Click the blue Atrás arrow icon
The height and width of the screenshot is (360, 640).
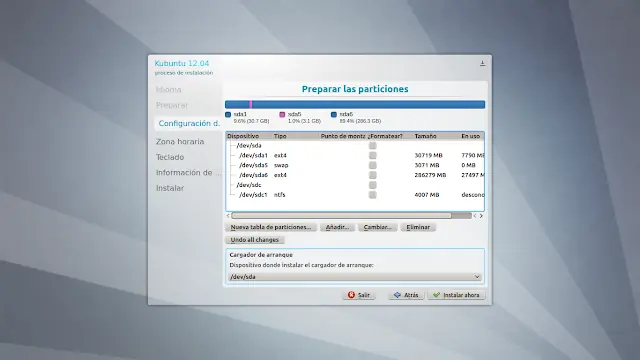[x=397, y=295]
